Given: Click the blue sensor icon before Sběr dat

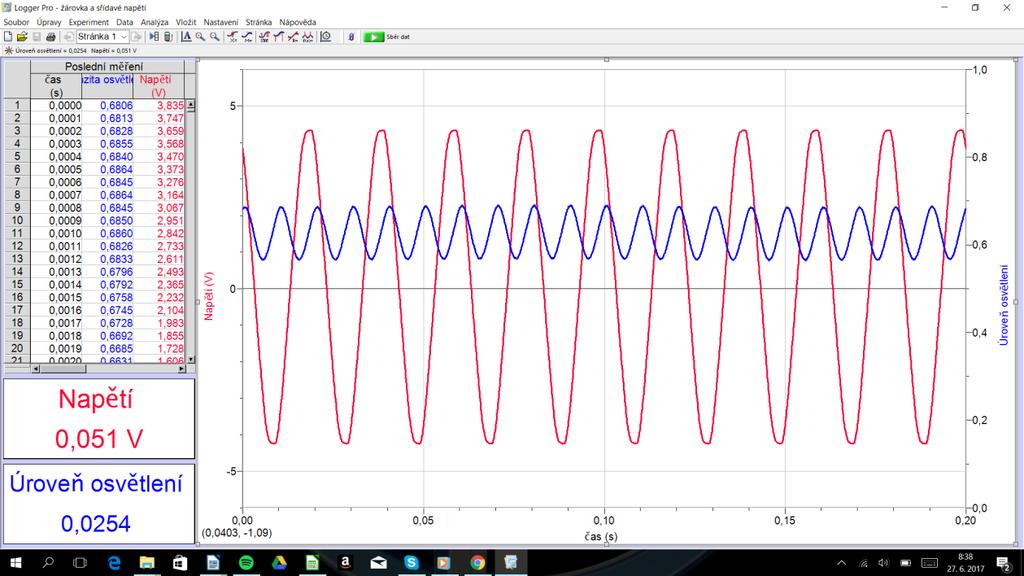Looking at the screenshot, I should point(351,37).
